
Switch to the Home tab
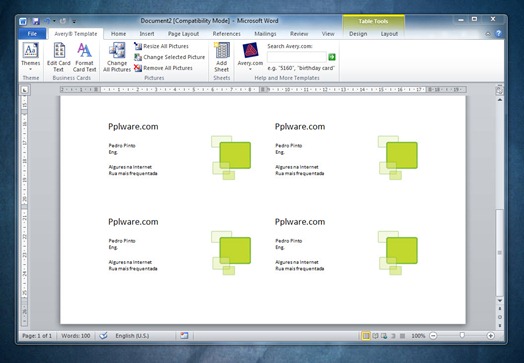[118, 34]
